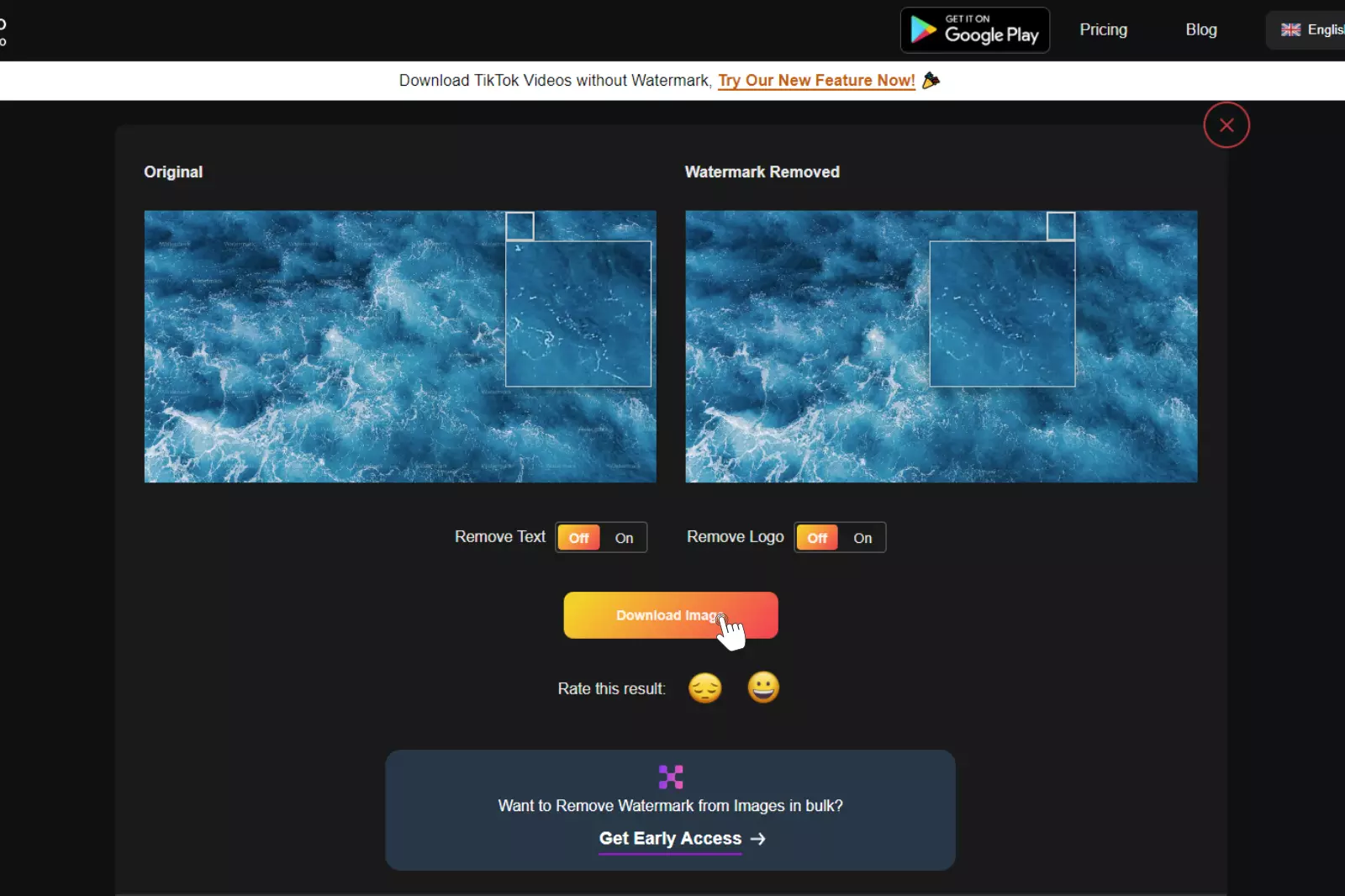Click the Download Image button

(x=671, y=615)
